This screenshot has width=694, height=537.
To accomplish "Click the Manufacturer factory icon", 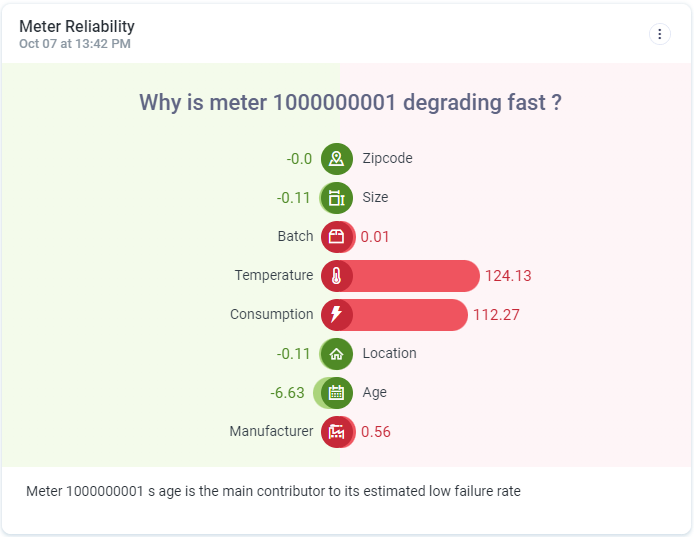I will pyautogui.click(x=337, y=432).
